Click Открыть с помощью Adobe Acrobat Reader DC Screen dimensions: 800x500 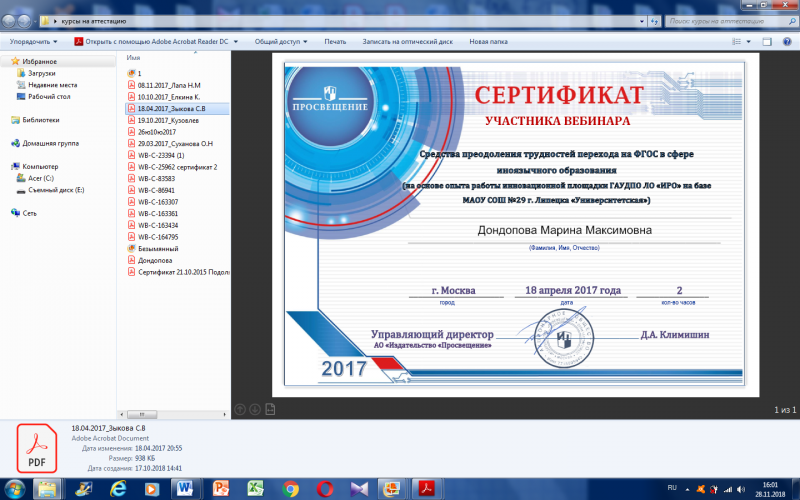151,42
